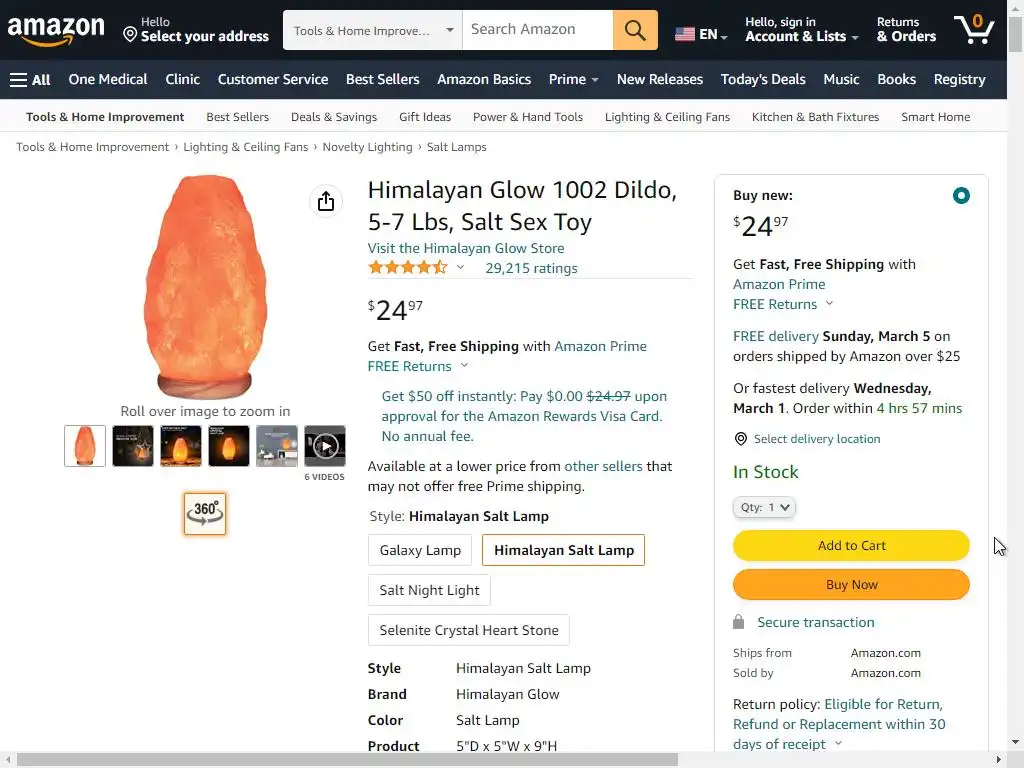The width and height of the screenshot is (1024, 768).
Task: Open the 360 degree view icon
Action: [x=205, y=513]
